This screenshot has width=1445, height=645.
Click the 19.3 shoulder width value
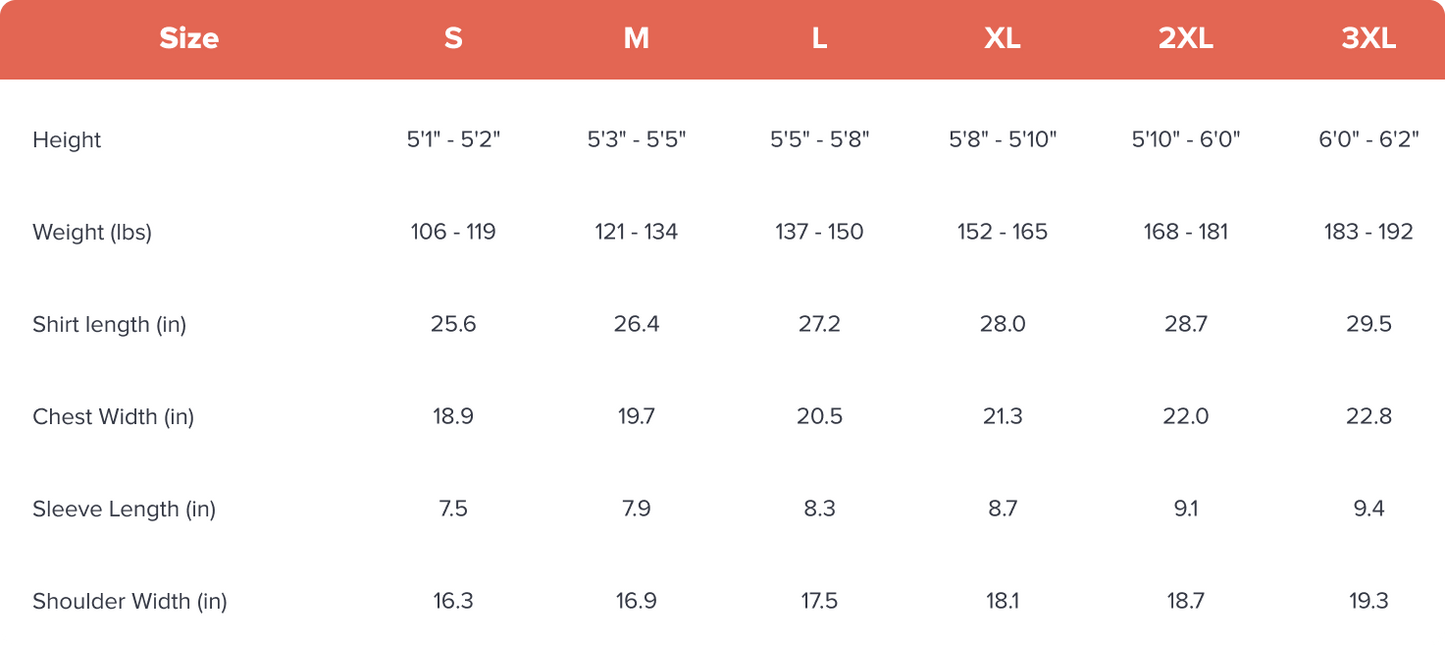pyautogui.click(x=1368, y=601)
